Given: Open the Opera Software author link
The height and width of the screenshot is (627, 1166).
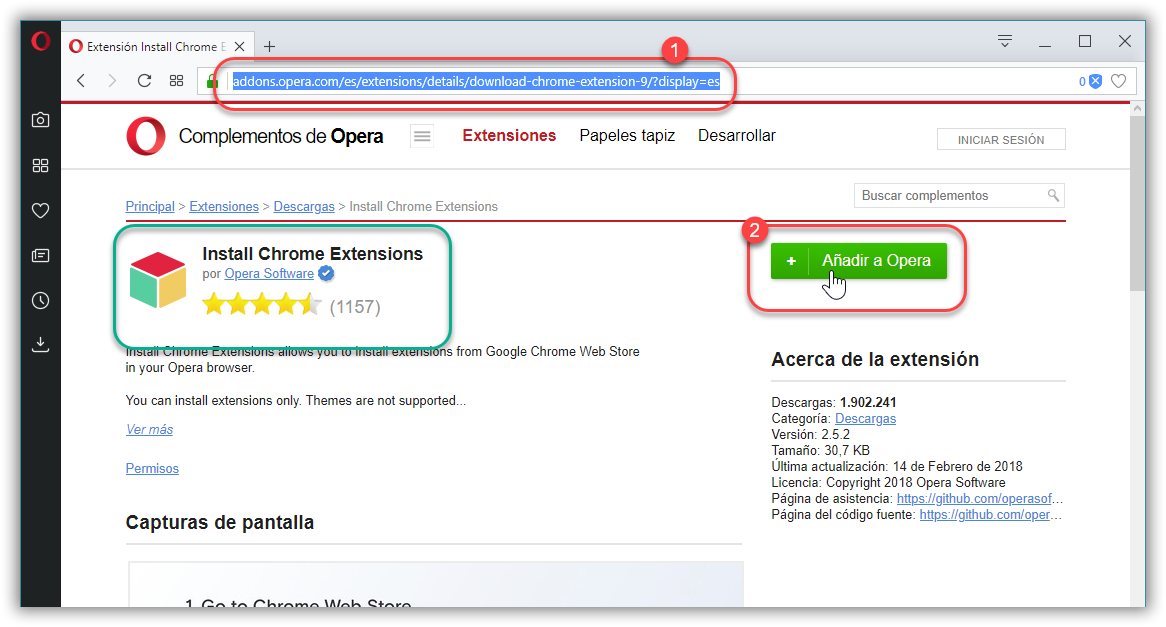Looking at the screenshot, I should pos(269,274).
